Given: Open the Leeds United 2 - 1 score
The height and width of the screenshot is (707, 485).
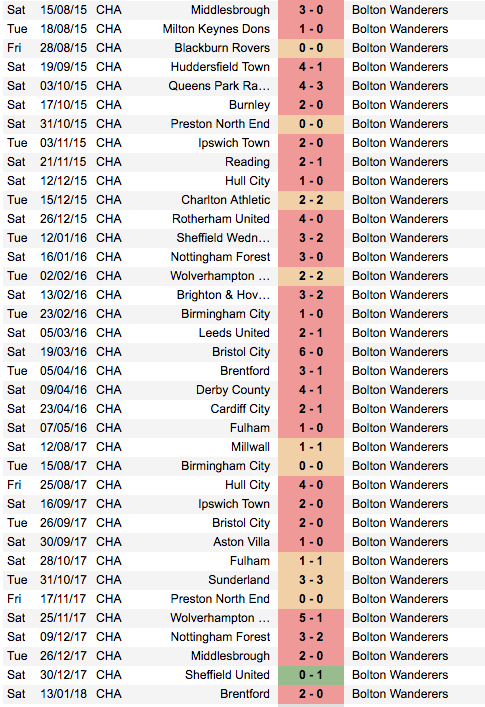Looking at the screenshot, I should point(311,333).
